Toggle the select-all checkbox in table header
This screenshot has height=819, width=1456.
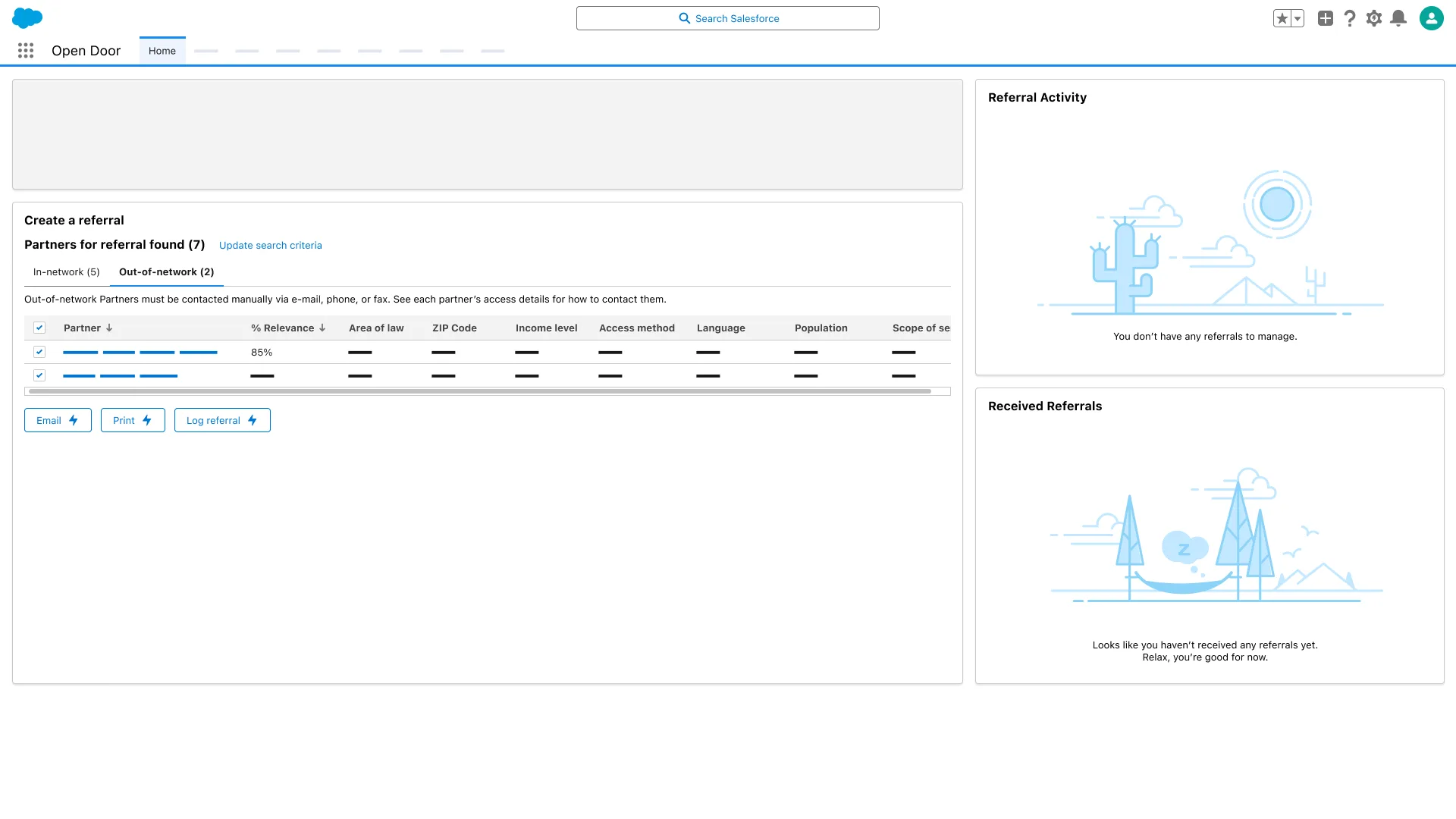point(39,328)
